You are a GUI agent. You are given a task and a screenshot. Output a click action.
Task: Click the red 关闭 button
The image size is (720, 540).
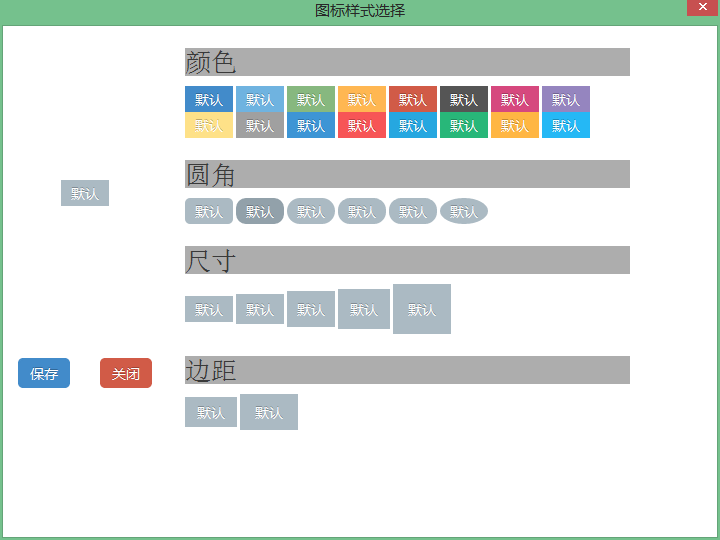tap(126, 373)
